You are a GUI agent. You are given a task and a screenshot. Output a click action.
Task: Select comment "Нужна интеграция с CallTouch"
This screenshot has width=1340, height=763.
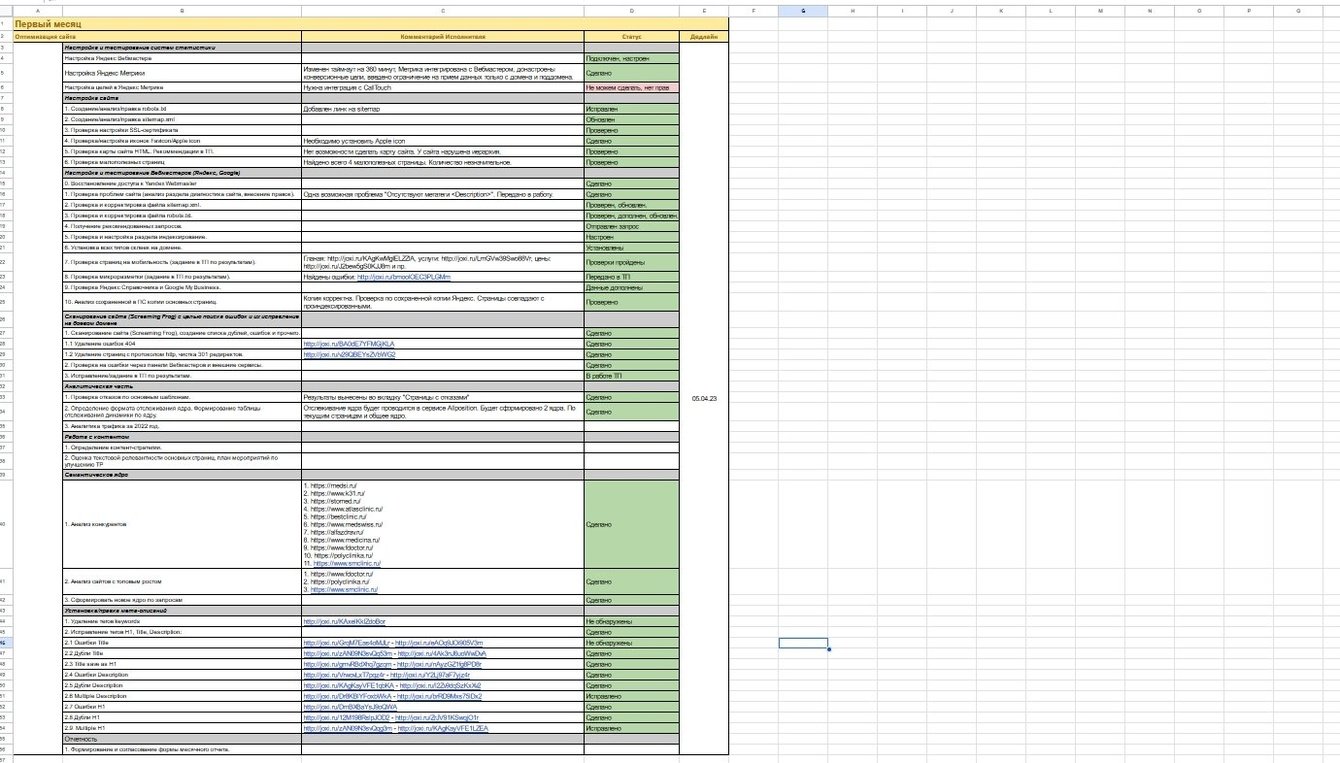442,88
